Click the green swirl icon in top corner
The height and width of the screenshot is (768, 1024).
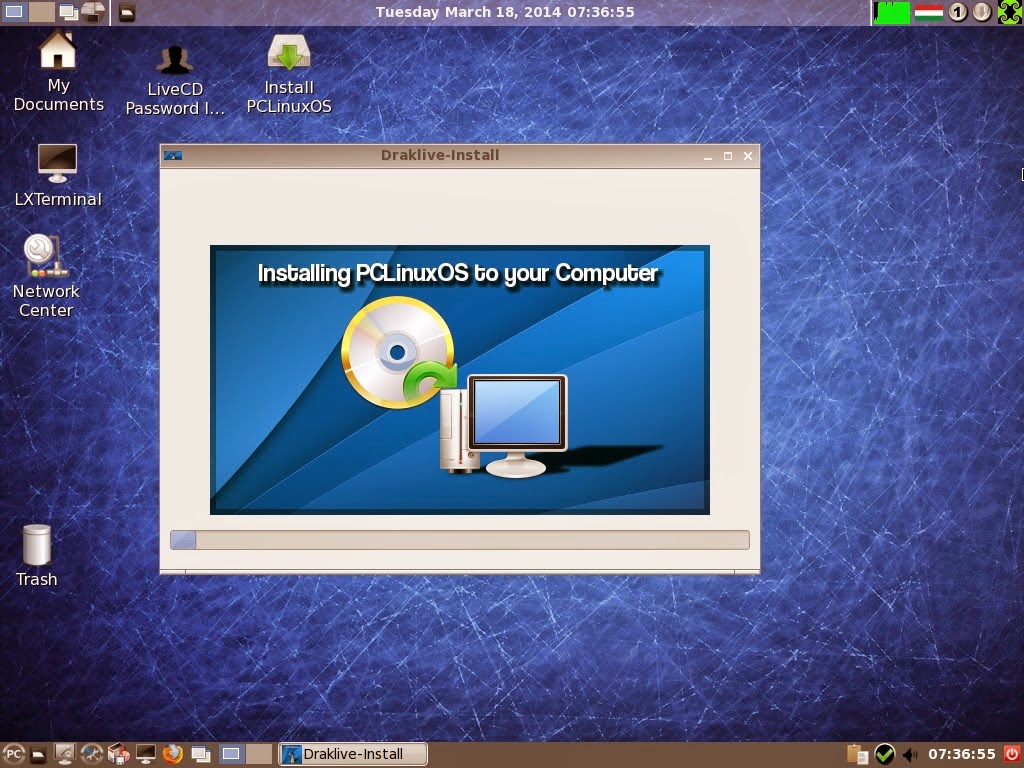coord(1010,12)
